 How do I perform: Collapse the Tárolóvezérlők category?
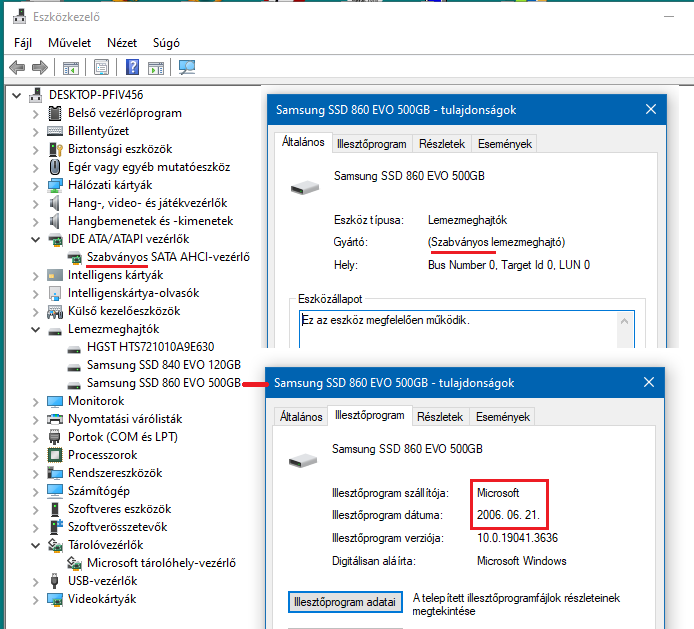coord(35,545)
